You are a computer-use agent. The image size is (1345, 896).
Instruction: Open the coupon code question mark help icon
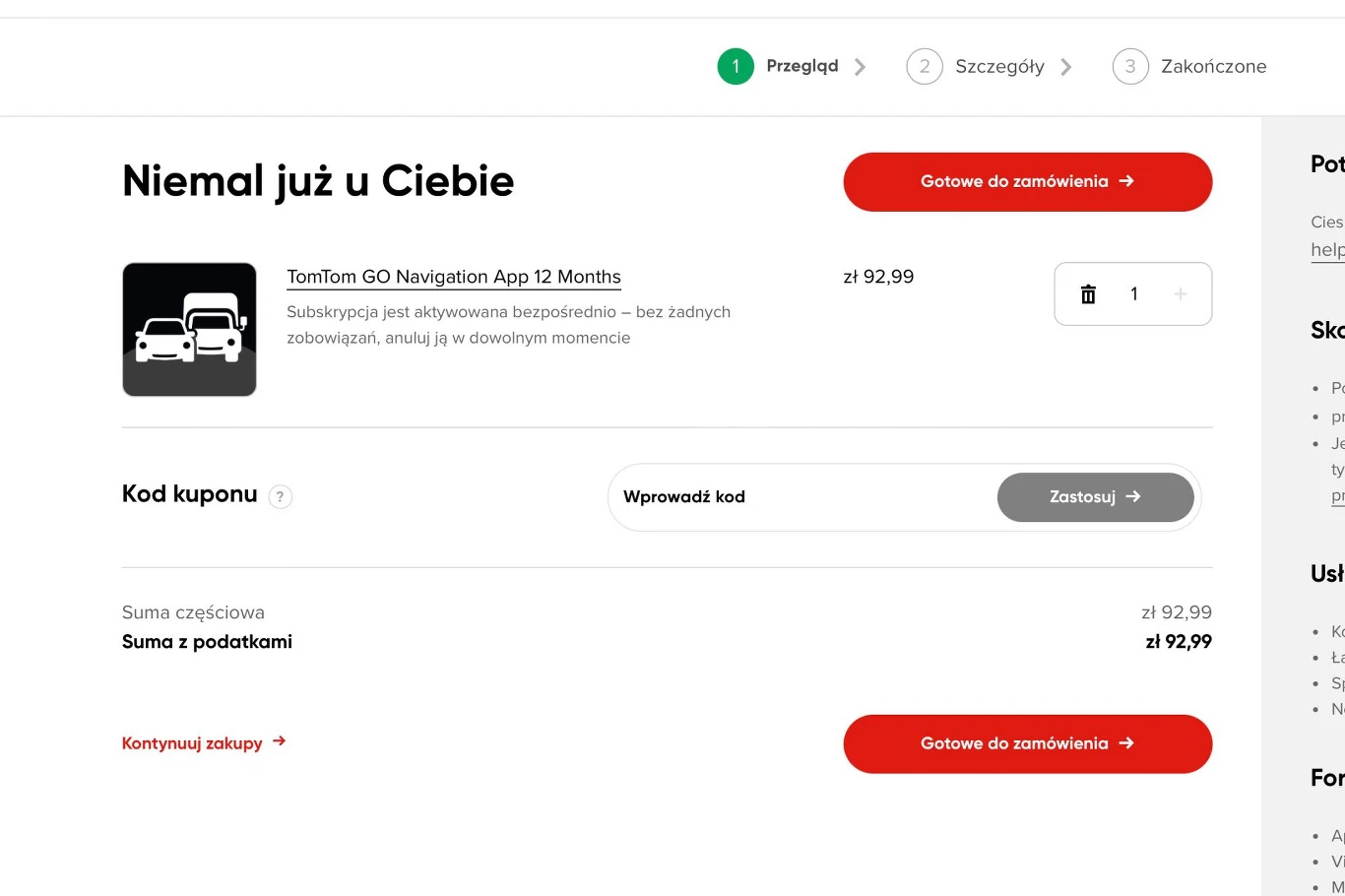coord(280,496)
